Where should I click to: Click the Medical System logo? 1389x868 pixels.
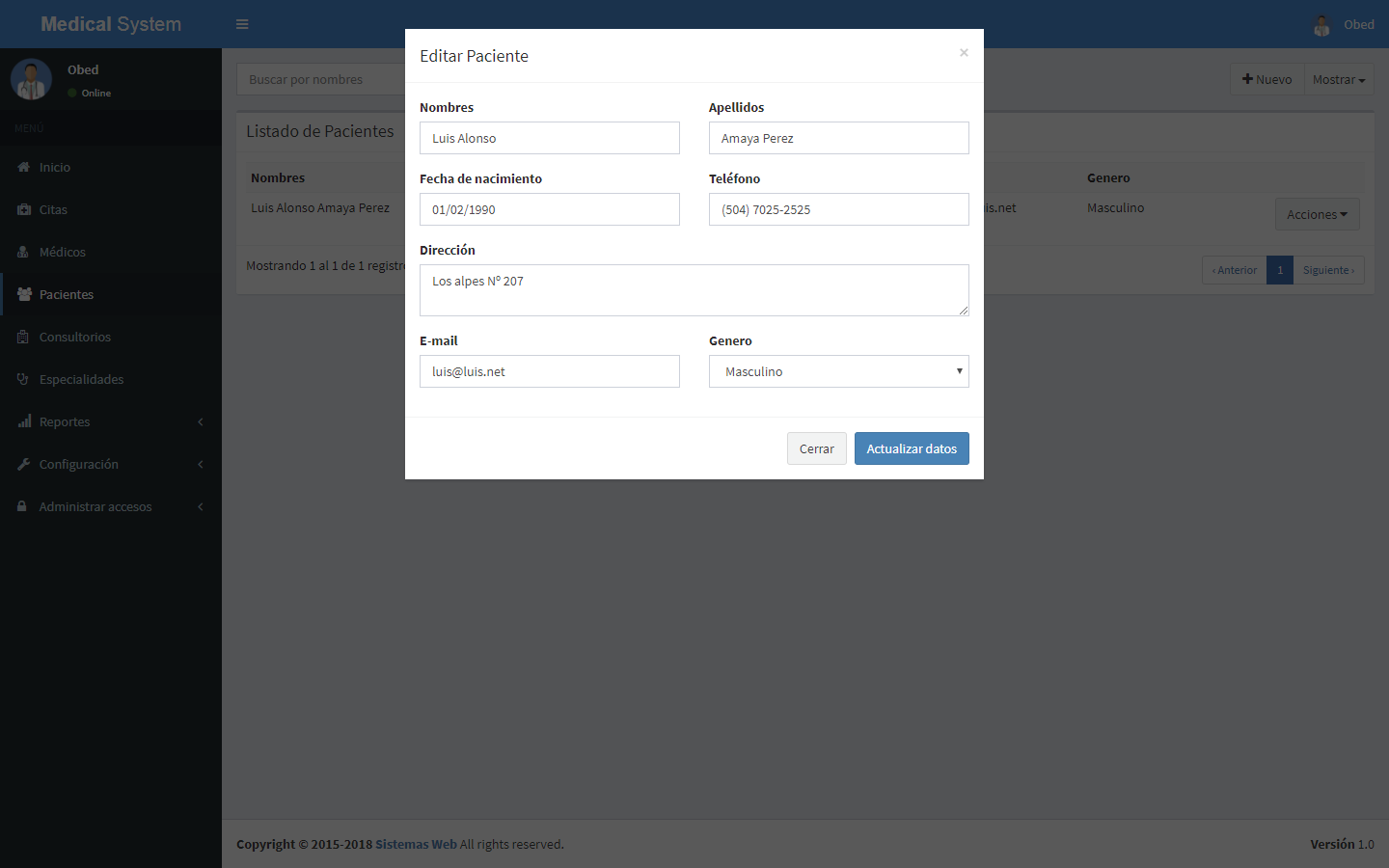[x=111, y=24]
